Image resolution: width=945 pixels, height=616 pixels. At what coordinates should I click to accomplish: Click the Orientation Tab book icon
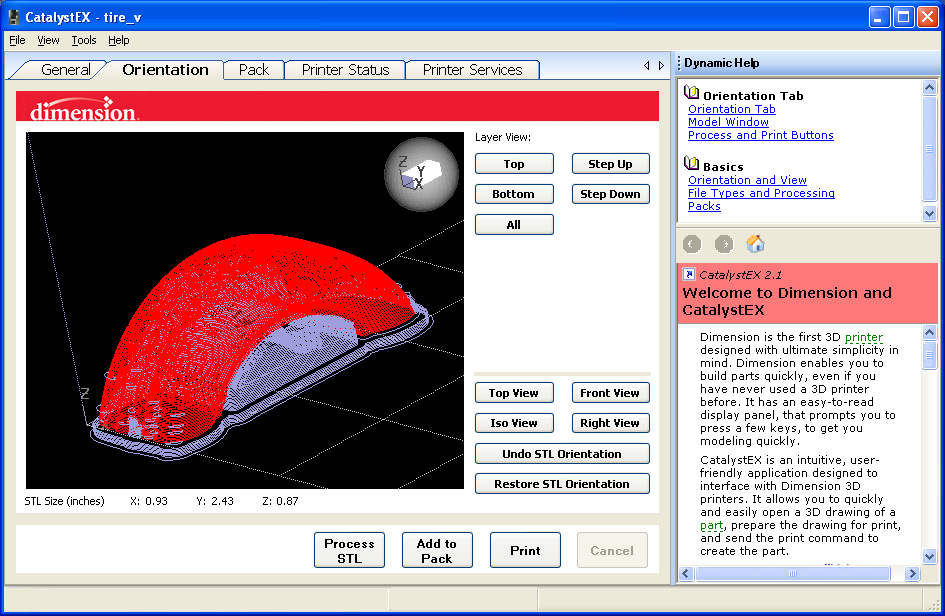pos(692,92)
